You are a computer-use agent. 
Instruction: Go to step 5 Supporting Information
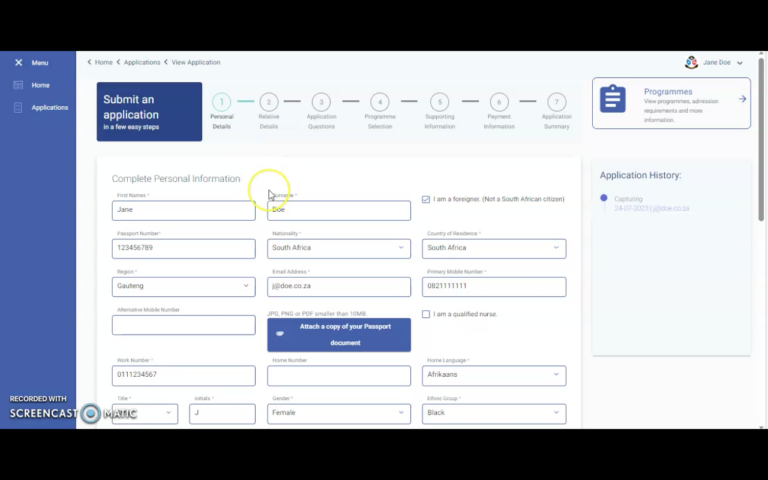coord(440,102)
